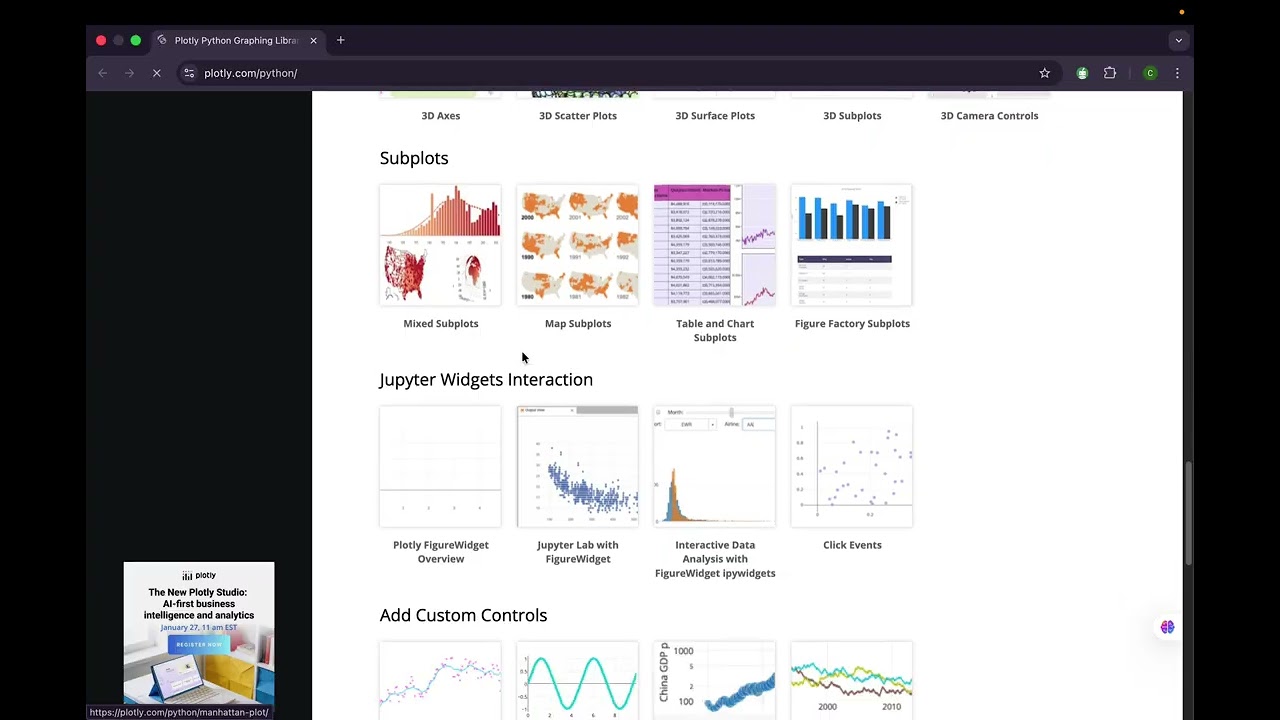Click the plotly.com/python/ address bar

pyautogui.click(x=610, y=73)
